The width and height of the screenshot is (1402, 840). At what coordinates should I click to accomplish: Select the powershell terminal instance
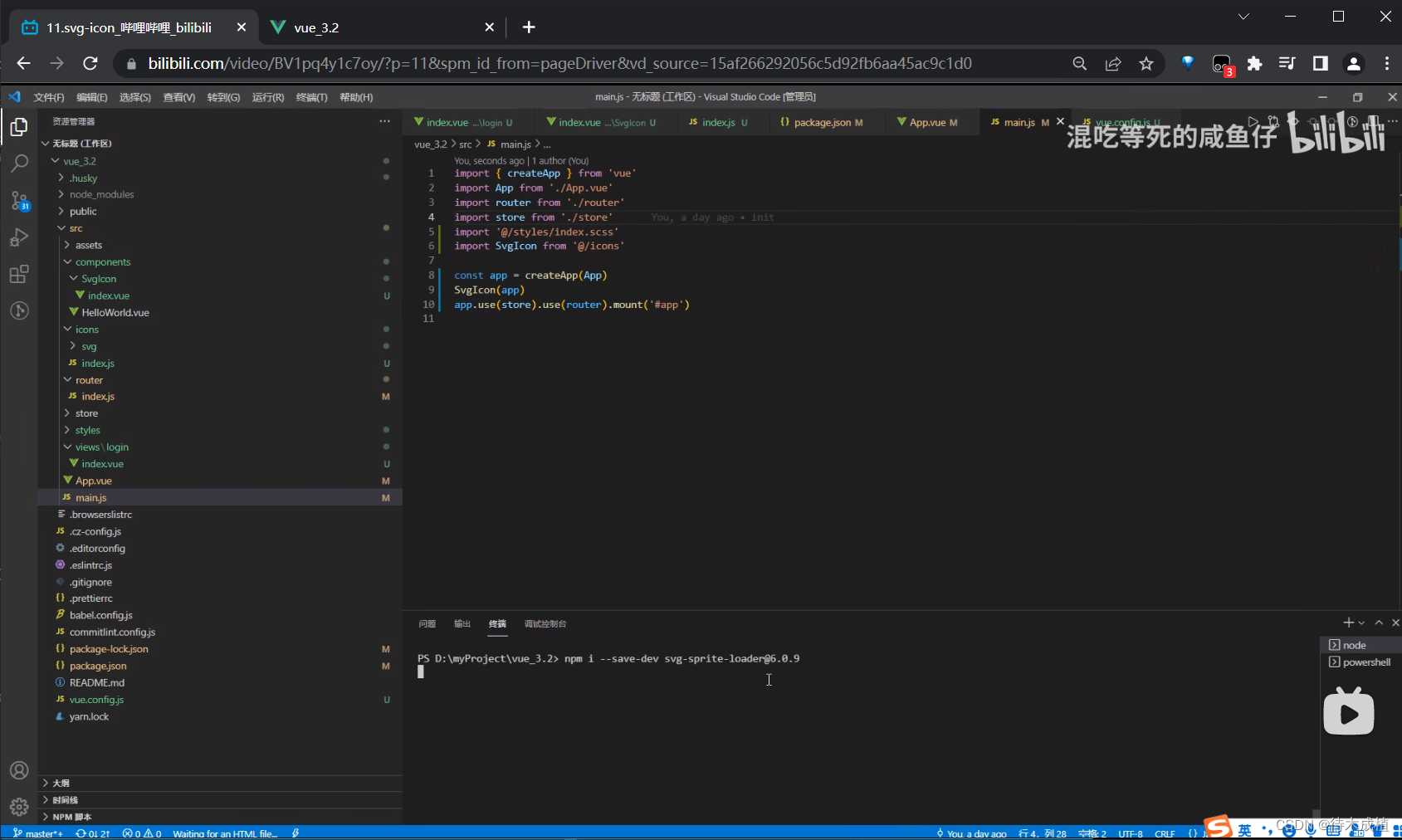tap(1360, 662)
